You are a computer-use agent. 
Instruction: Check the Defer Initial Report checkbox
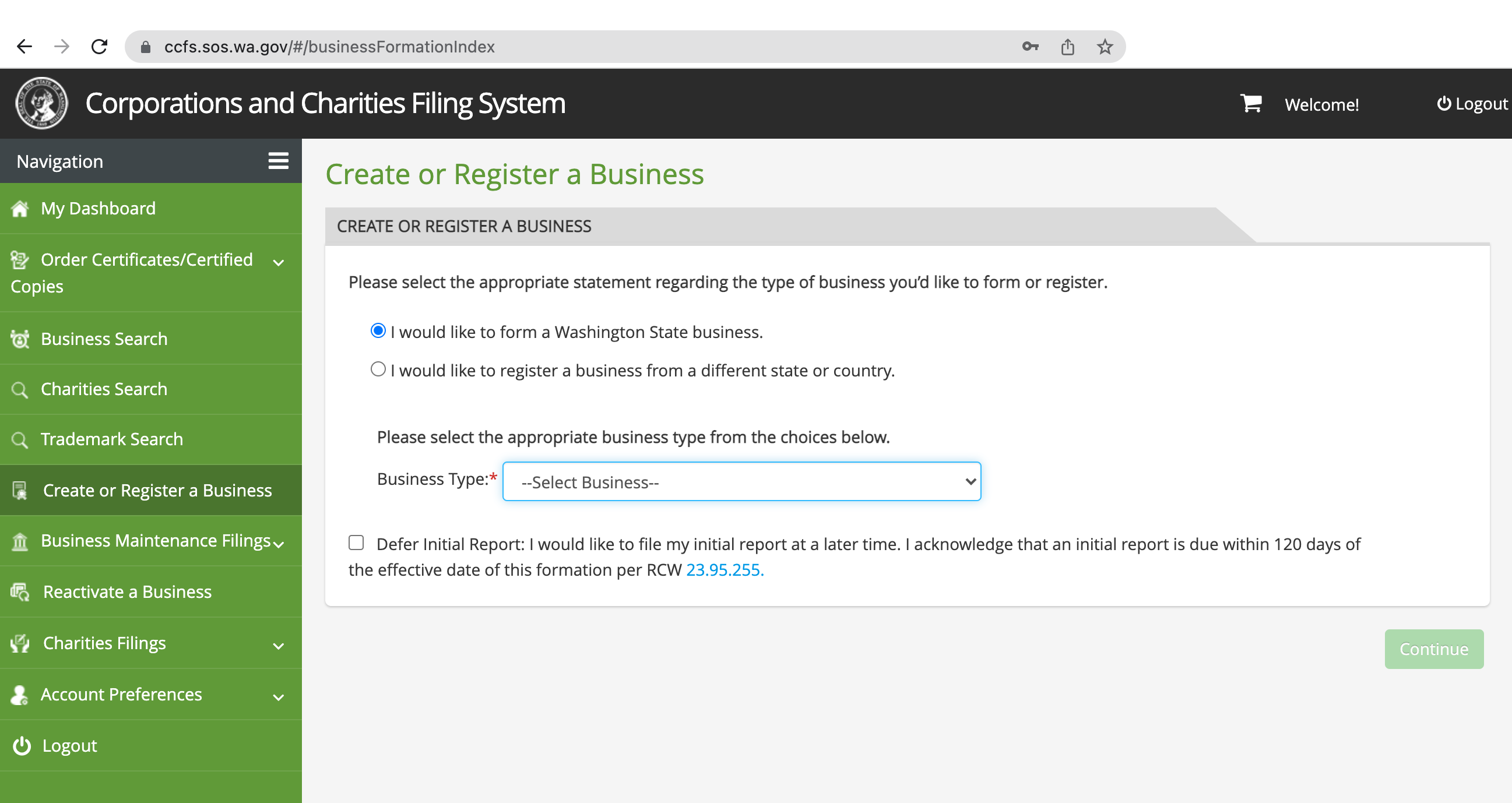point(356,543)
